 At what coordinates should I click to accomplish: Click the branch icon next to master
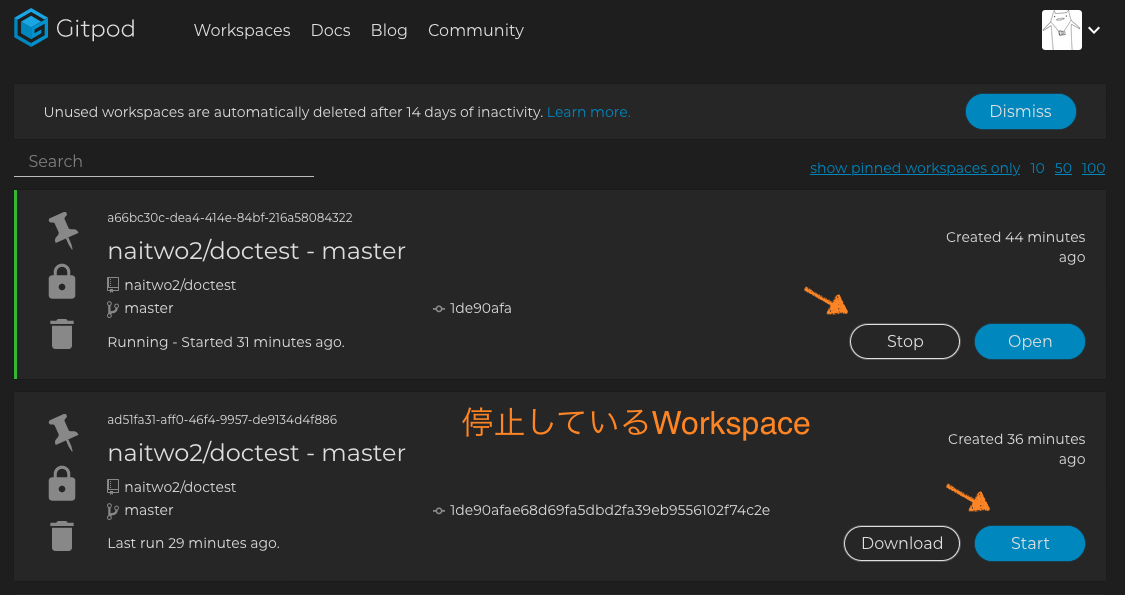[112, 308]
